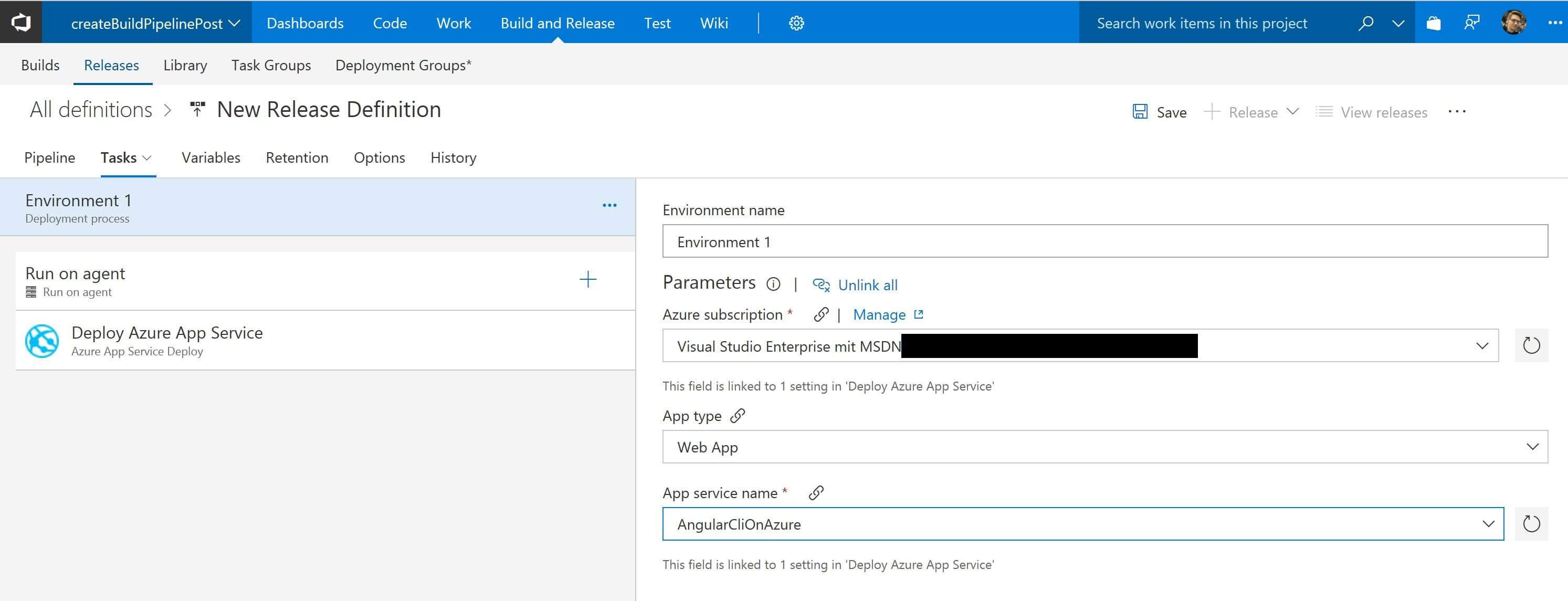Click the Unlink all link
The height and width of the screenshot is (601, 1568).
coord(867,285)
